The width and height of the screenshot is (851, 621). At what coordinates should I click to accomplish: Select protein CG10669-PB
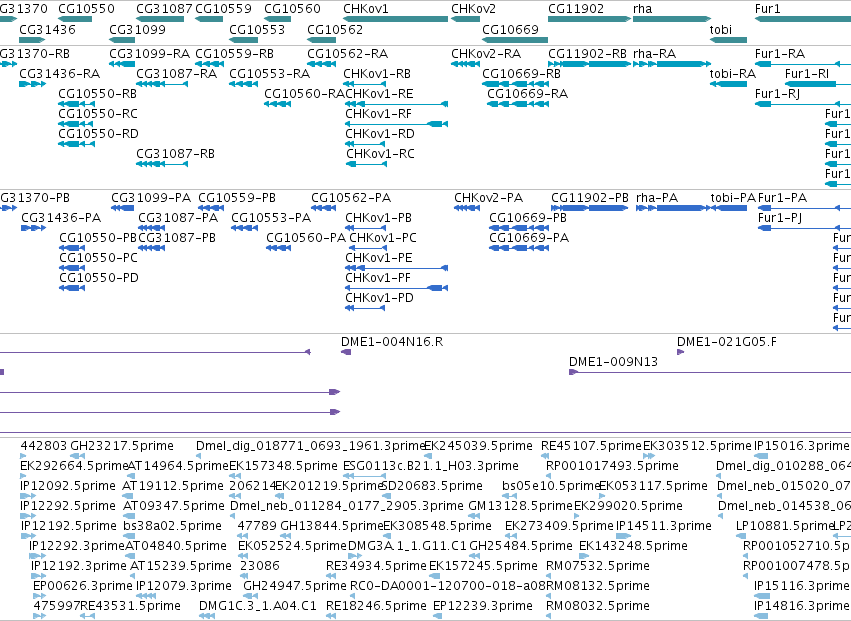pos(519,227)
